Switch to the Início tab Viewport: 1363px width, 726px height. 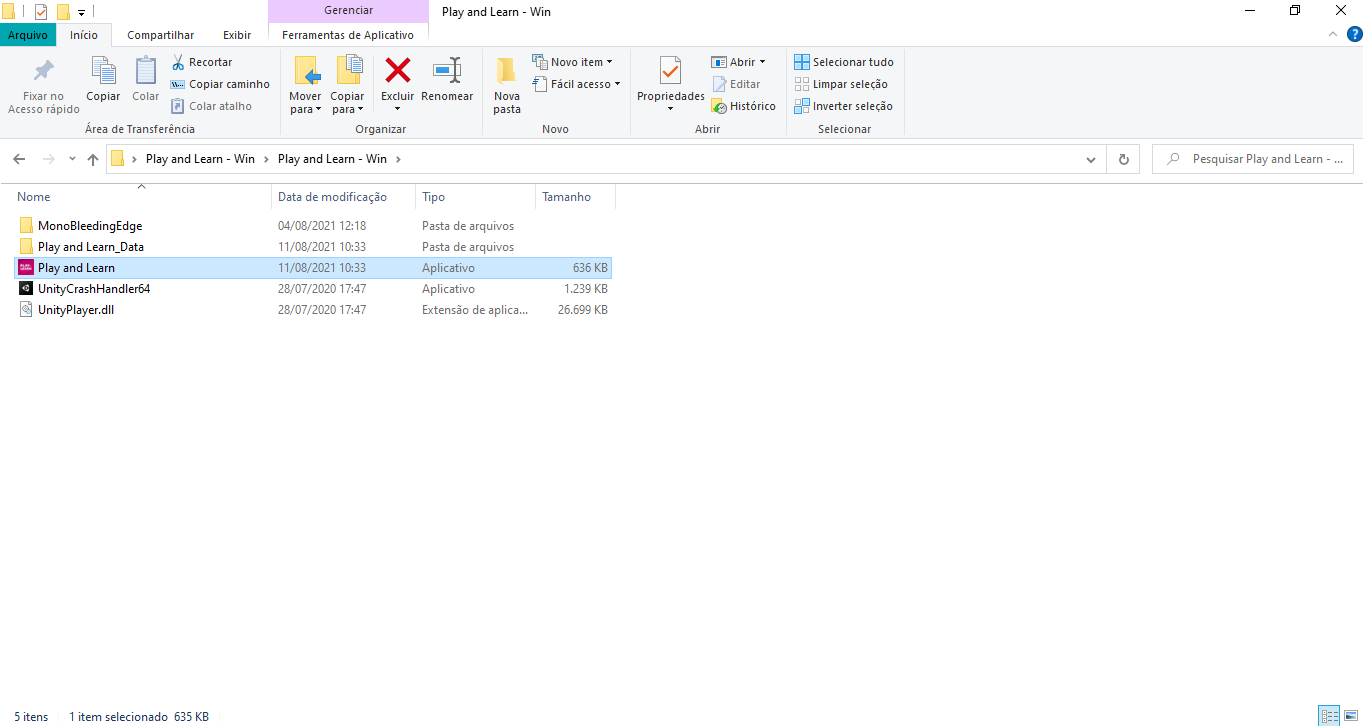(84, 35)
